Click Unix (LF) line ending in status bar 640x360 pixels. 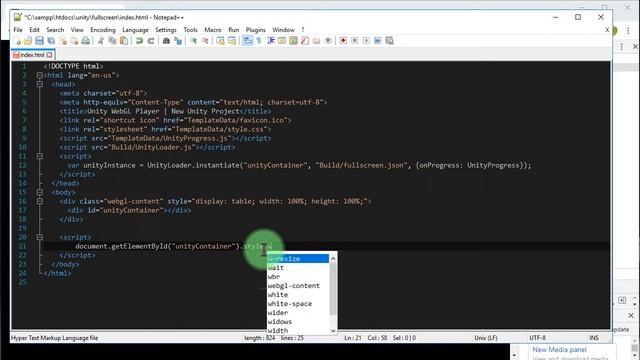click(x=486, y=338)
